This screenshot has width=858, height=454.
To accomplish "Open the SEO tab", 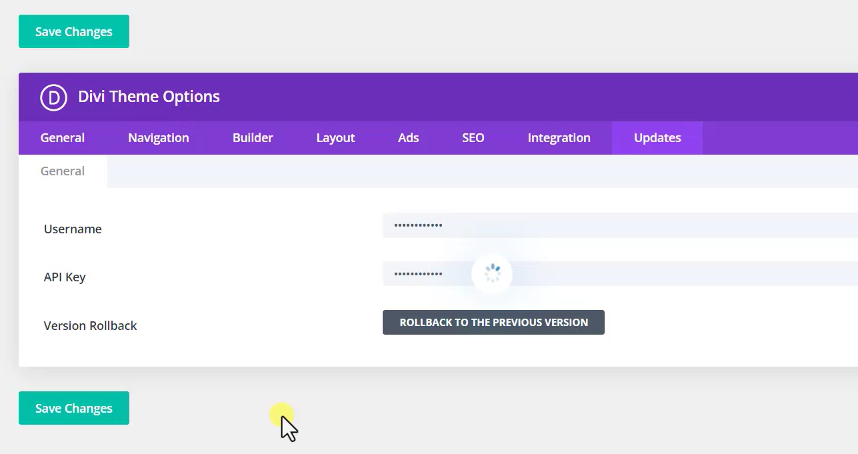I will 473,138.
